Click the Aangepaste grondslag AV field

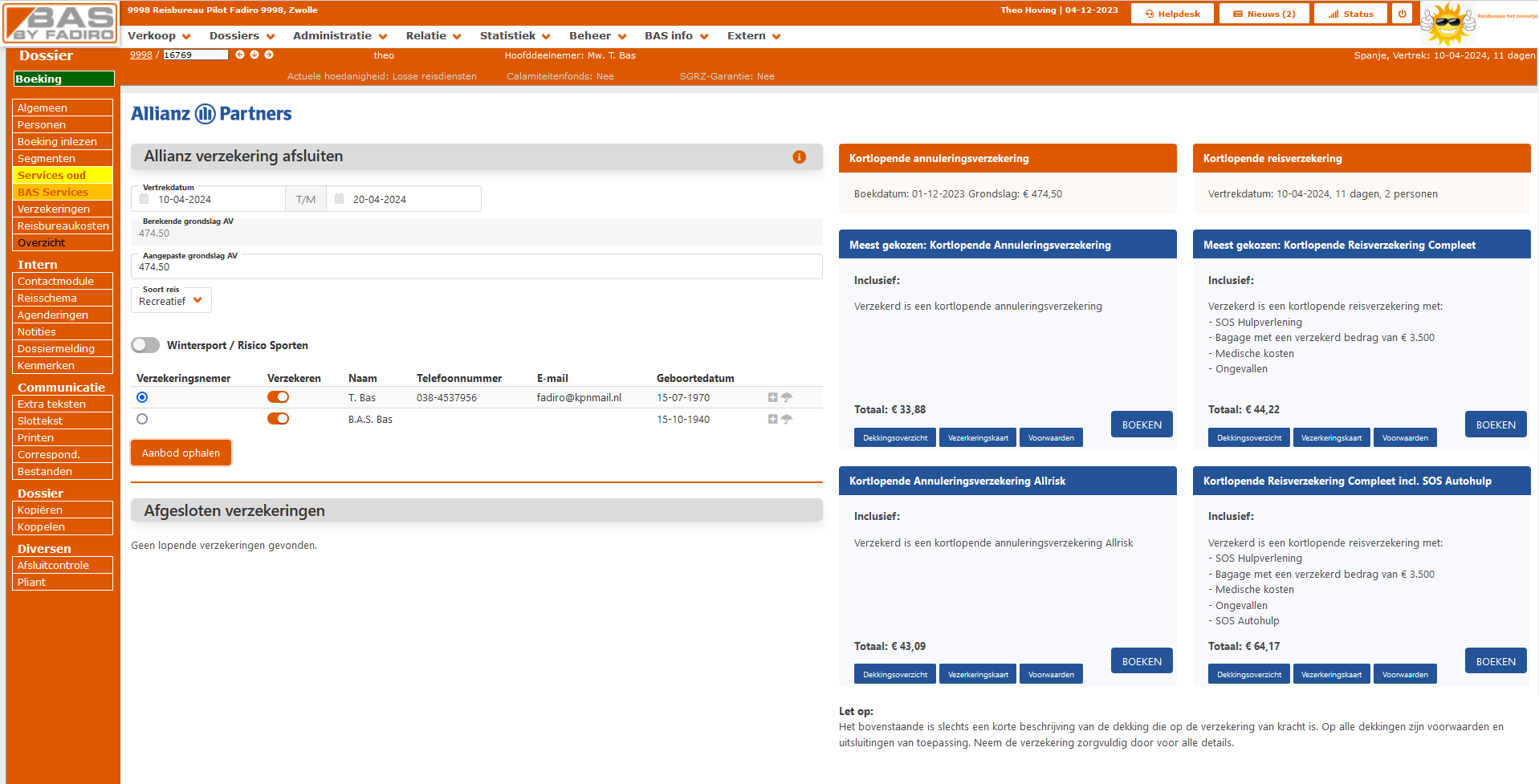point(477,266)
